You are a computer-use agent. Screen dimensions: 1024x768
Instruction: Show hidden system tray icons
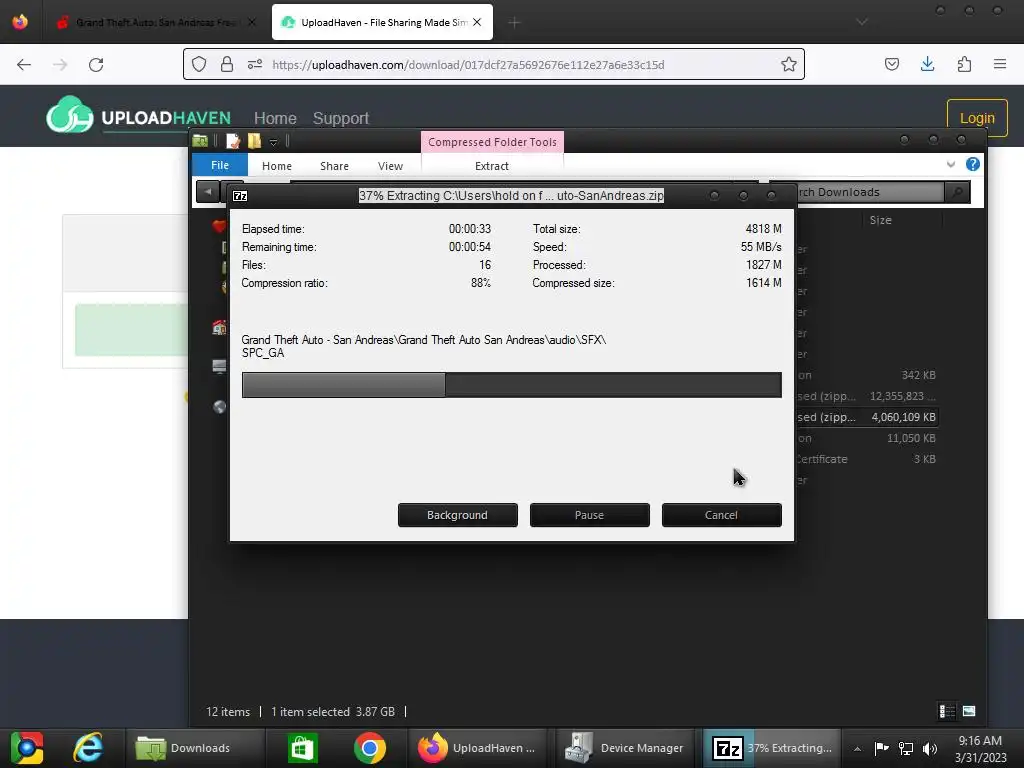click(857, 749)
